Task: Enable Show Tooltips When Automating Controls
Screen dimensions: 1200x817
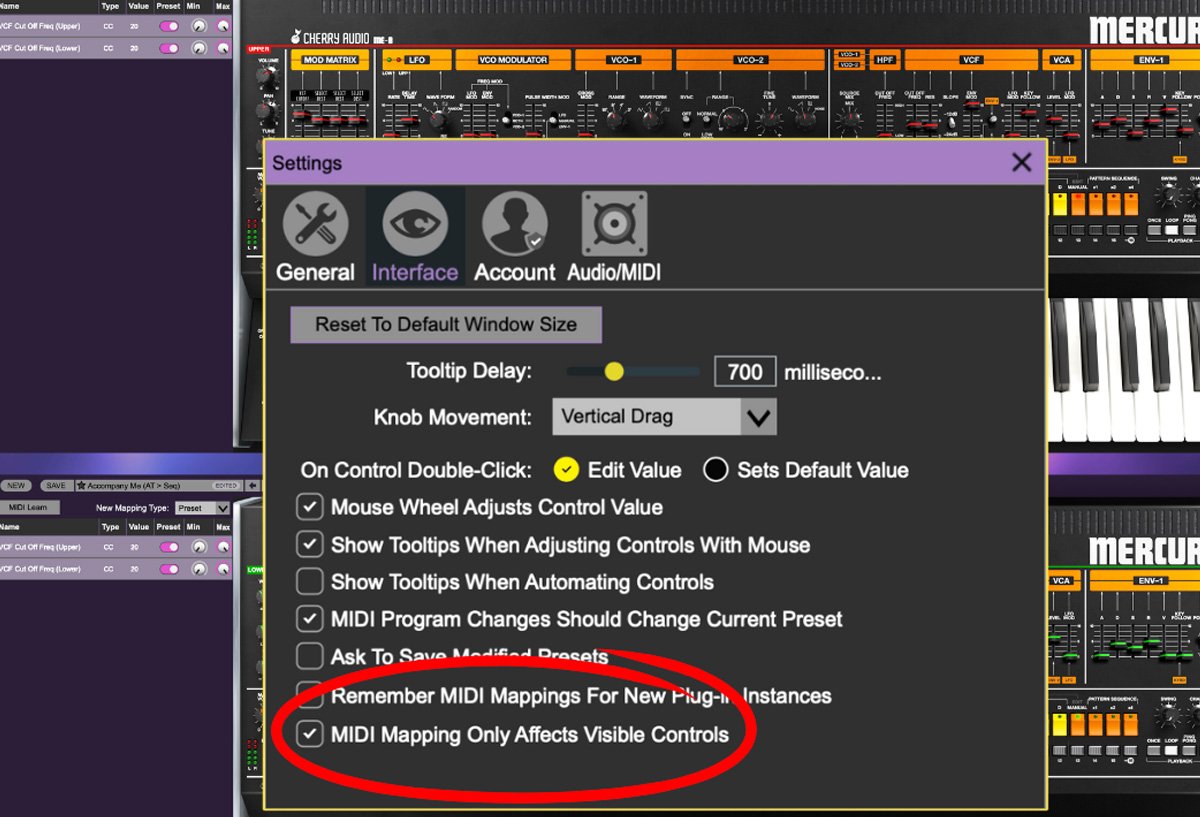Action: point(310,581)
